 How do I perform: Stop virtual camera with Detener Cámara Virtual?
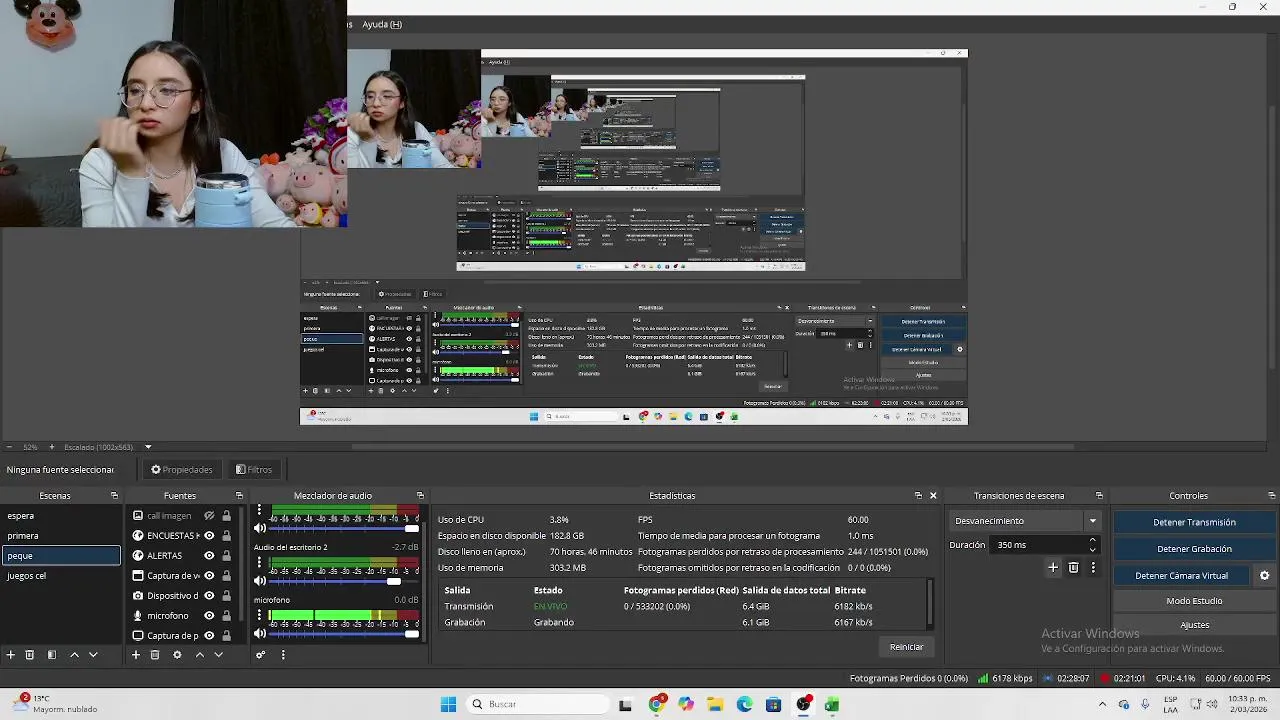tap(1181, 576)
